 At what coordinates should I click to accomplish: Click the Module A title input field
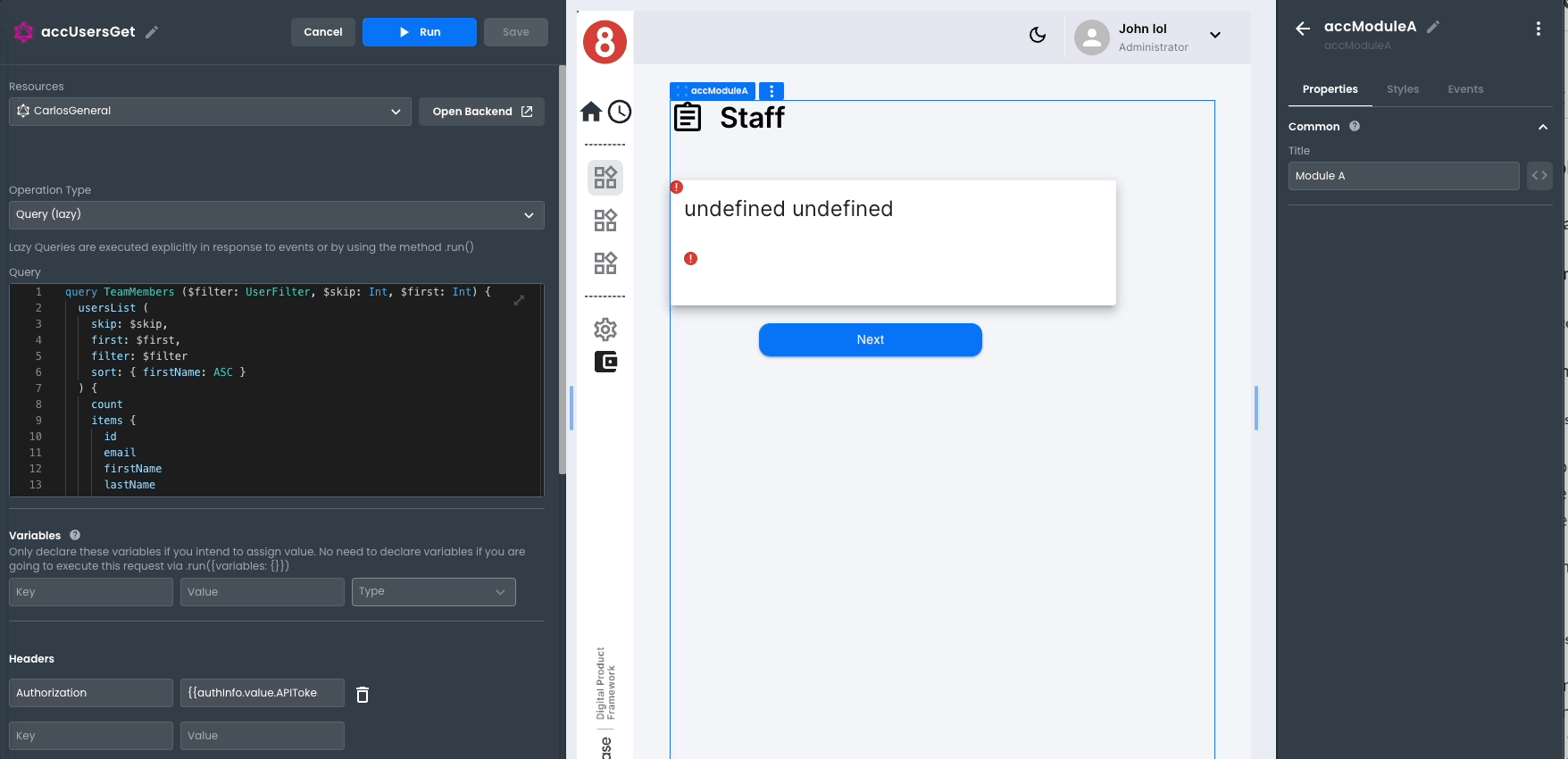click(x=1403, y=176)
